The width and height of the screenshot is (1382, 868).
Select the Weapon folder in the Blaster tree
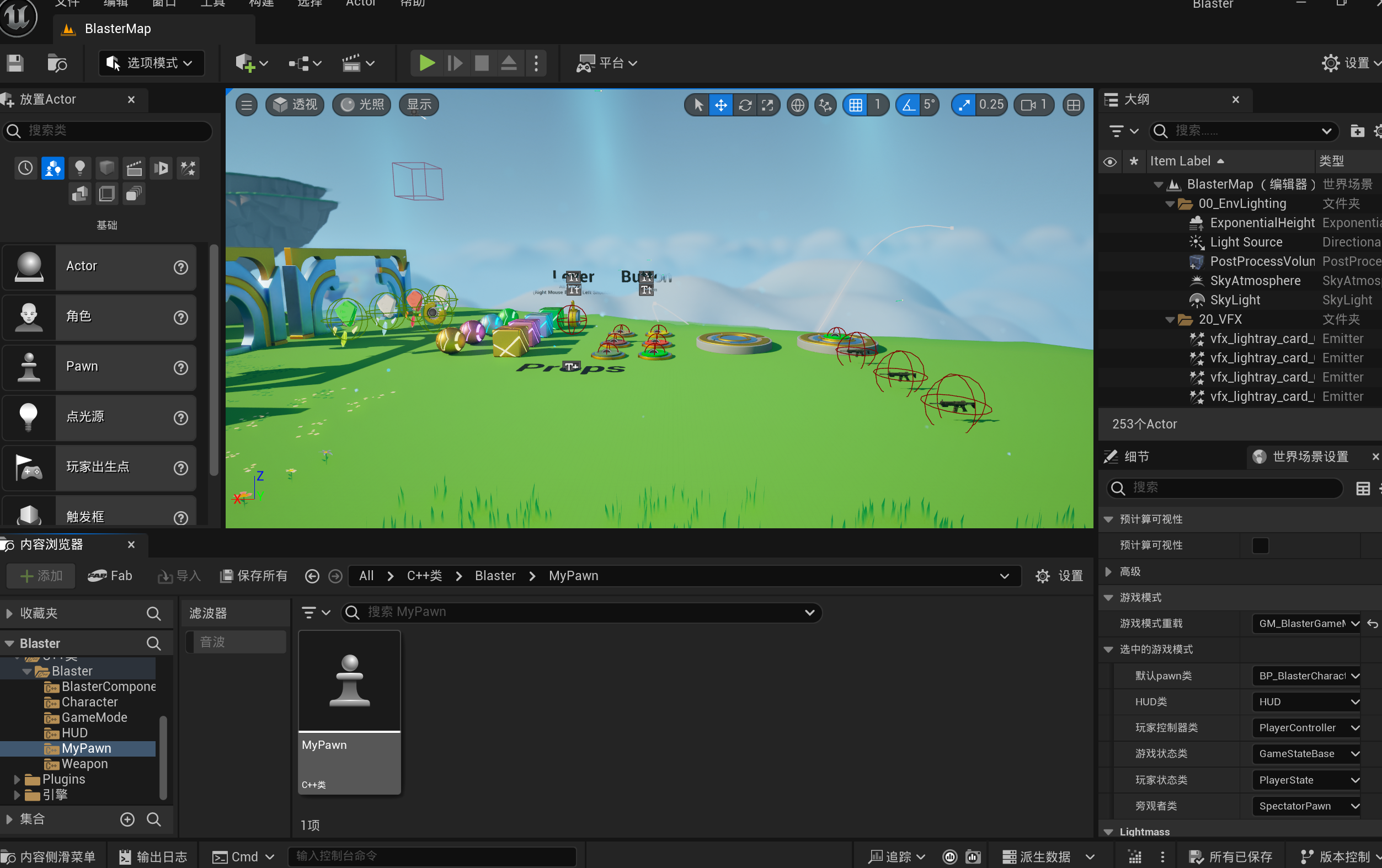pyautogui.click(x=84, y=764)
